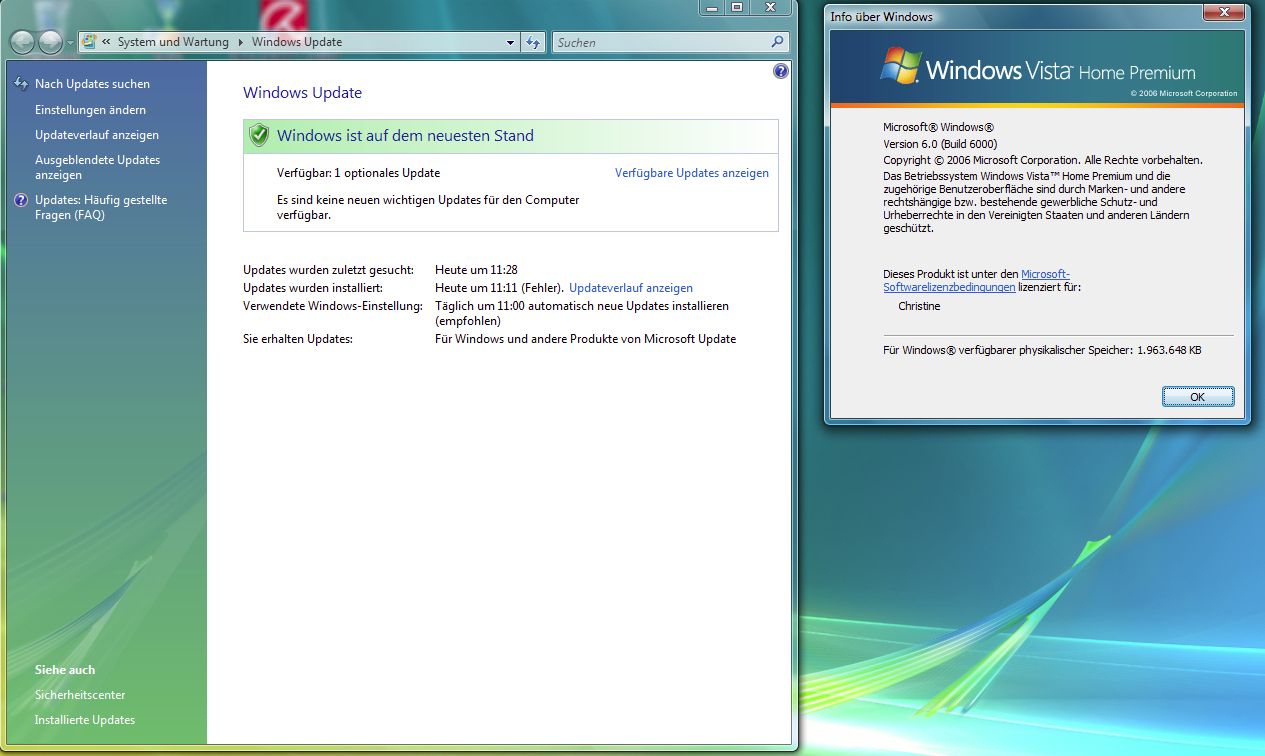Screen dimensions: 1265x756
Task: Open Ausgeblendete Updates anzeigen
Action: click(x=97, y=167)
